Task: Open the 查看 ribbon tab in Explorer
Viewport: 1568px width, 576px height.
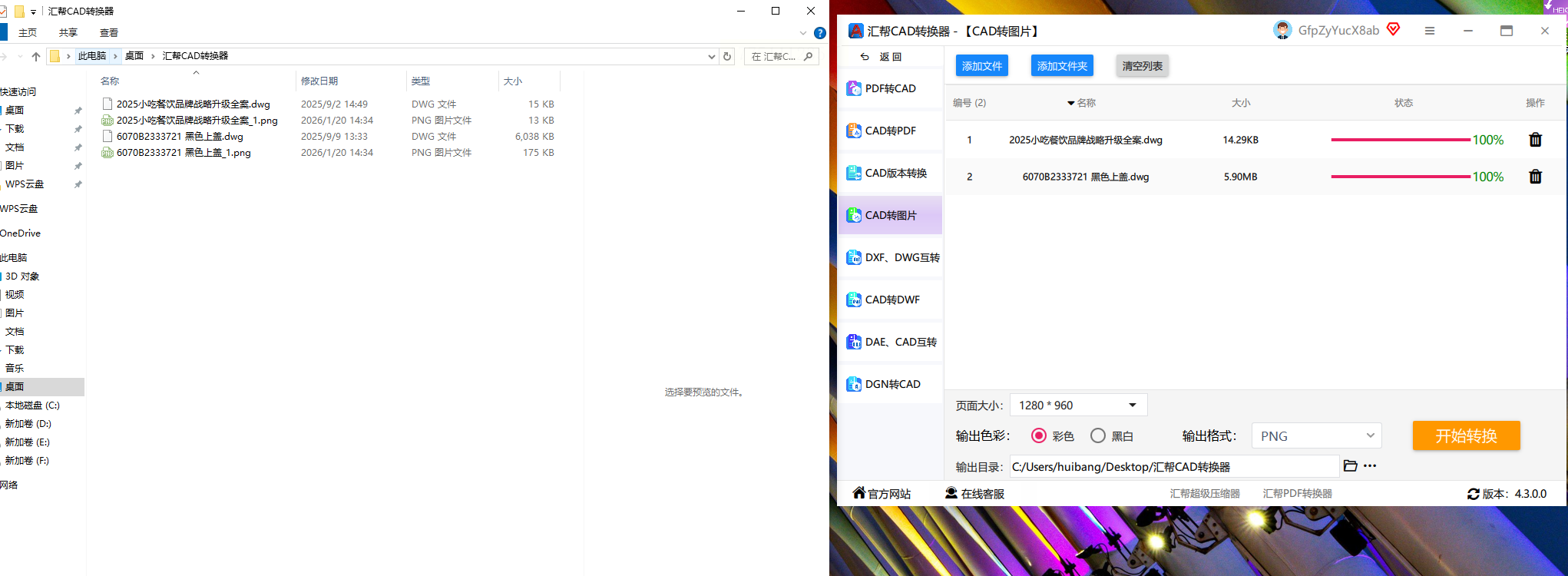Action: pos(109,33)
